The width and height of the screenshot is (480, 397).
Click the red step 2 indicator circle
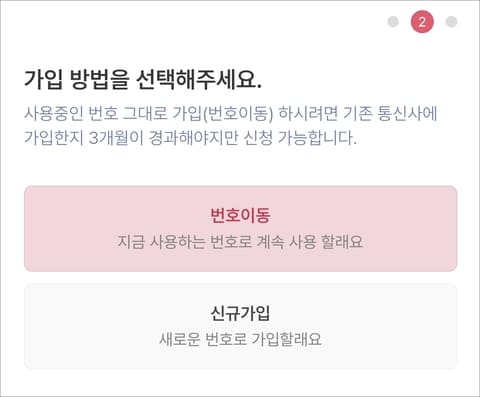[x=422, y=22]
